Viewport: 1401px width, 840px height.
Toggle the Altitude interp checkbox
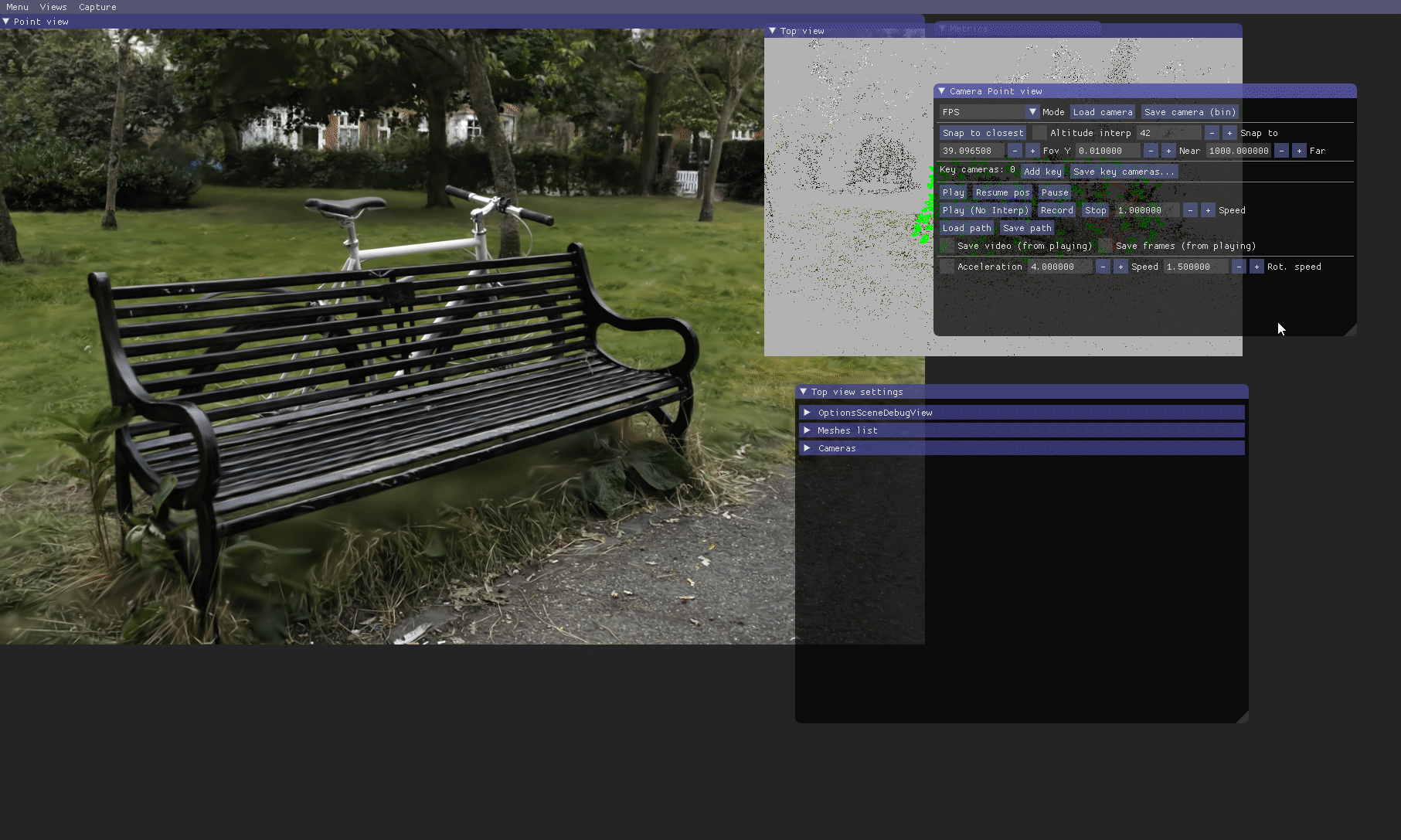(1039, 133)
